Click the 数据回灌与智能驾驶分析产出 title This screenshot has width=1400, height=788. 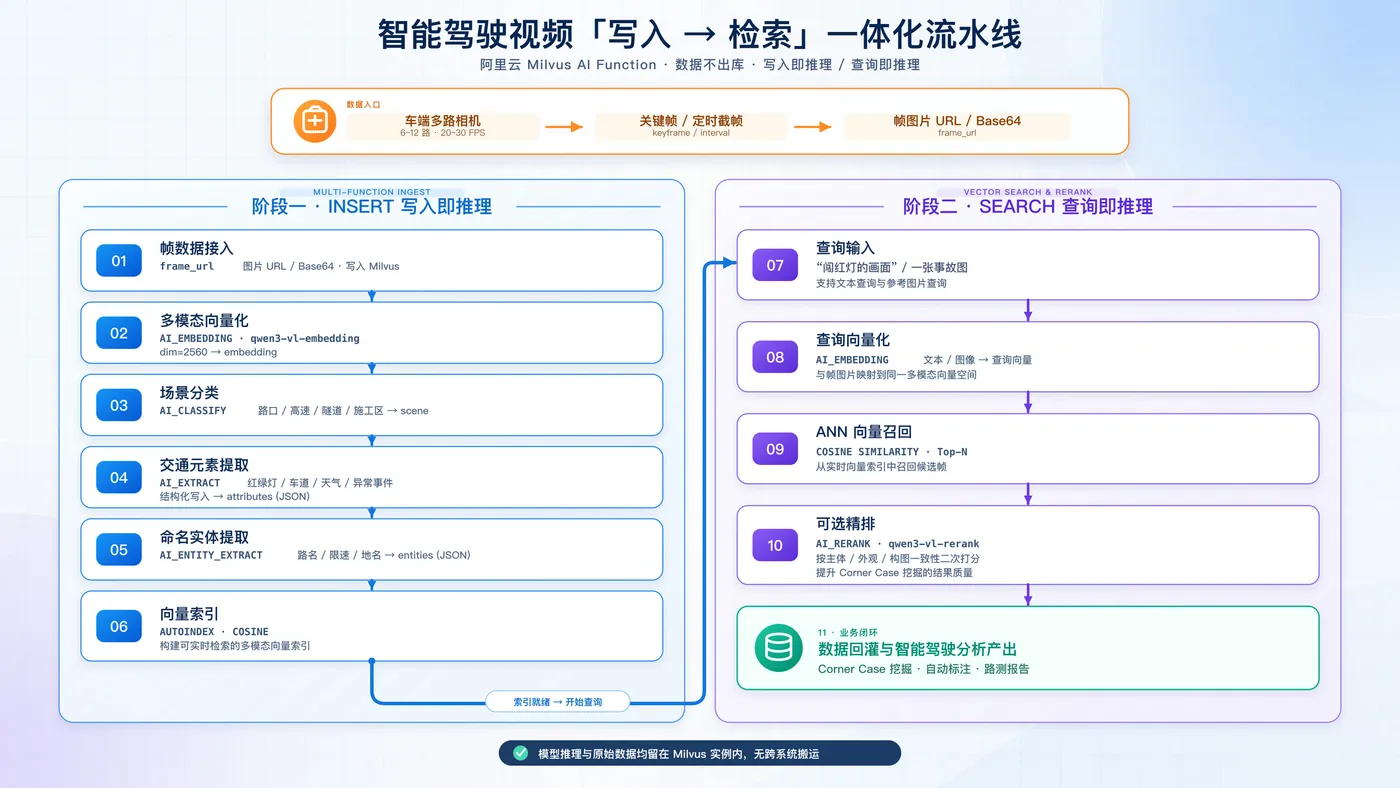pos(918,650)
